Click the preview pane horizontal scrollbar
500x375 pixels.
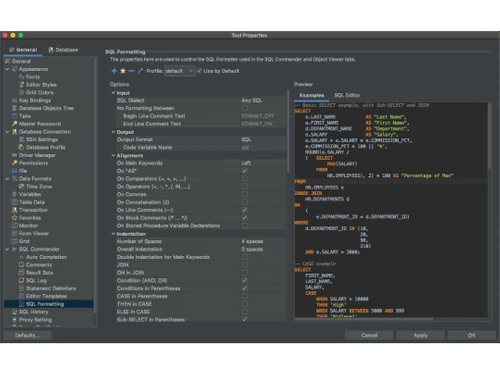click(x=364, y=319)
